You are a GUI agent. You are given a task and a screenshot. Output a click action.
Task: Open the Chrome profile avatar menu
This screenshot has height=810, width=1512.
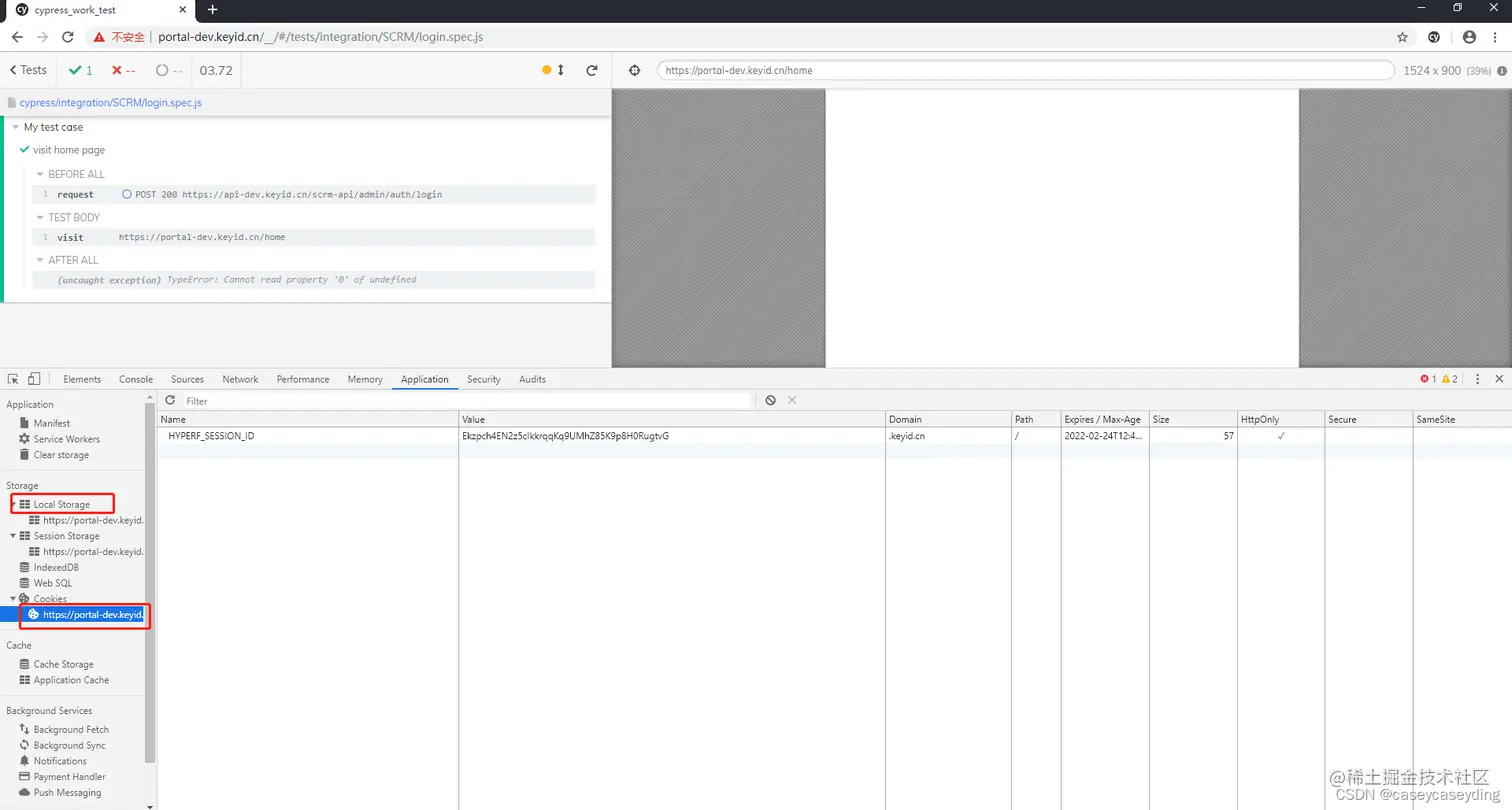point(1469,37)
